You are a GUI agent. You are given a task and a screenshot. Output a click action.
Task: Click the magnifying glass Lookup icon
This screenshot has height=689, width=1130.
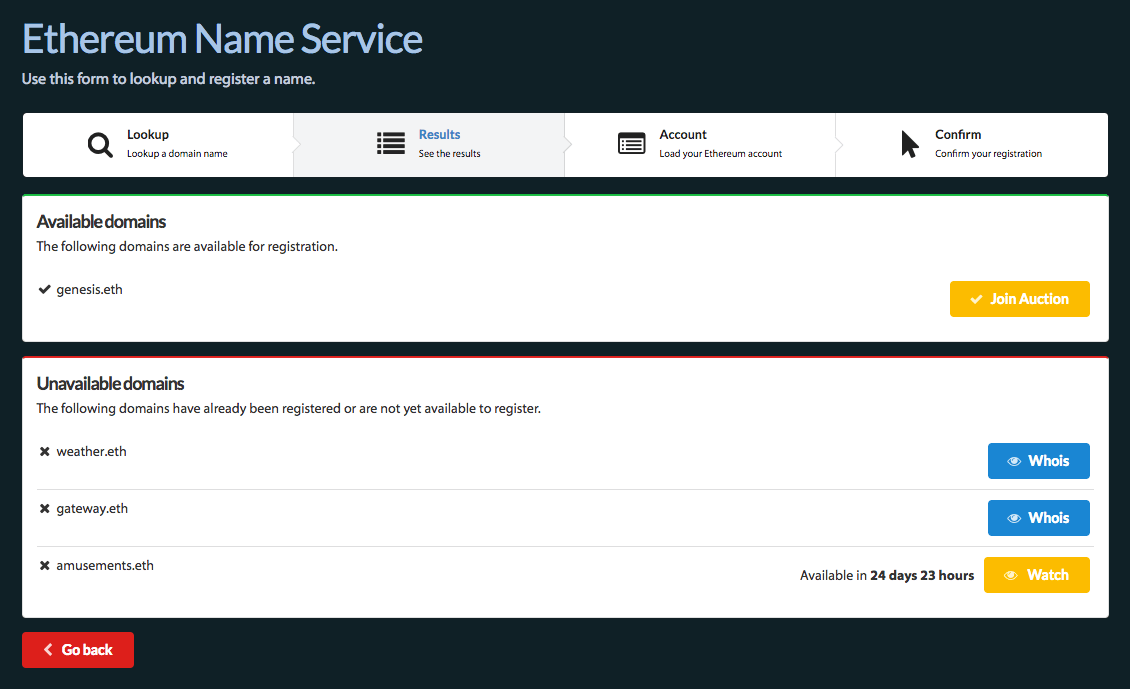click(x=100, y=145)
